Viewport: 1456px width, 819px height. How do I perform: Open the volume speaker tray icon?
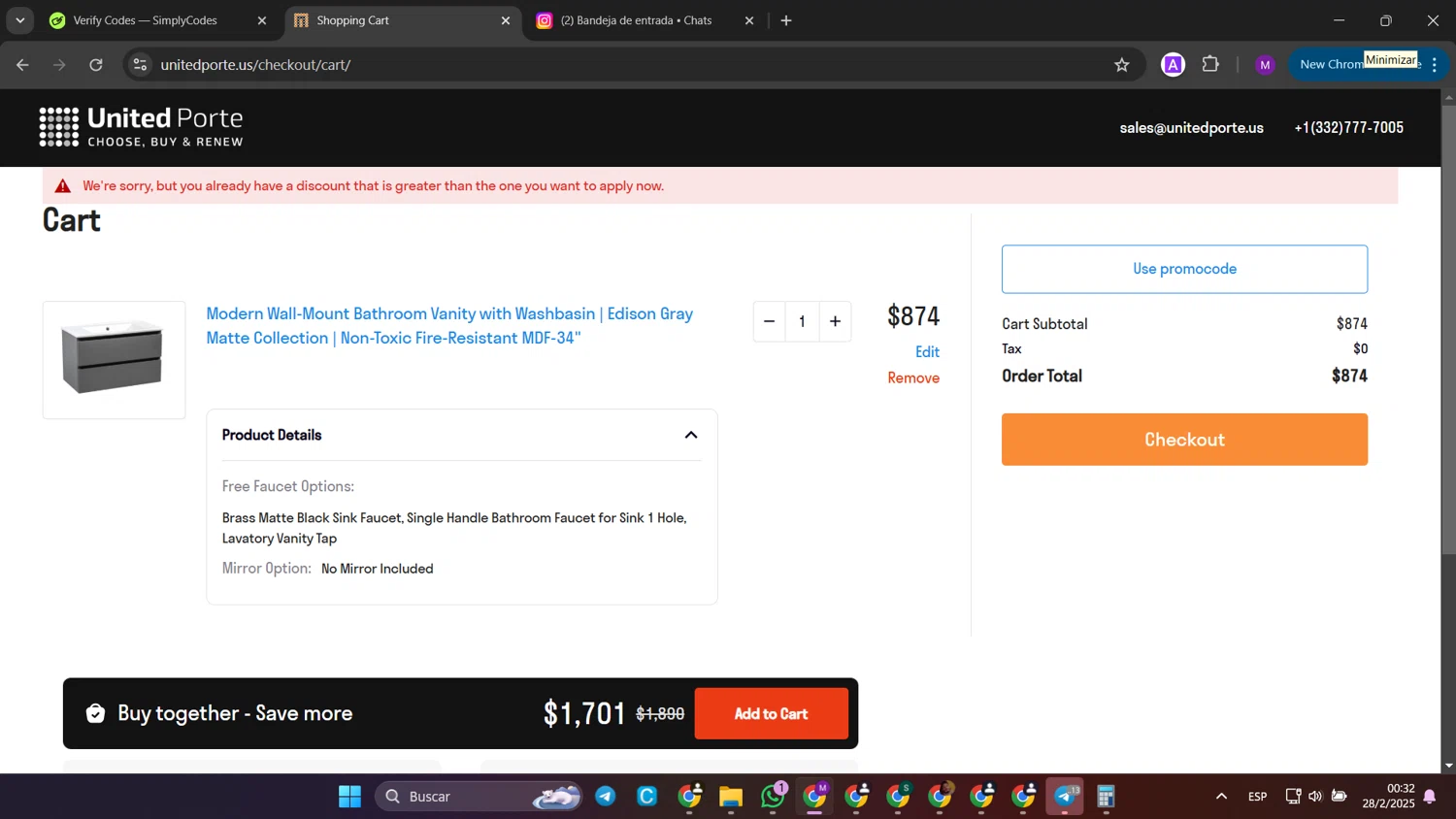tap(1315, 797)
